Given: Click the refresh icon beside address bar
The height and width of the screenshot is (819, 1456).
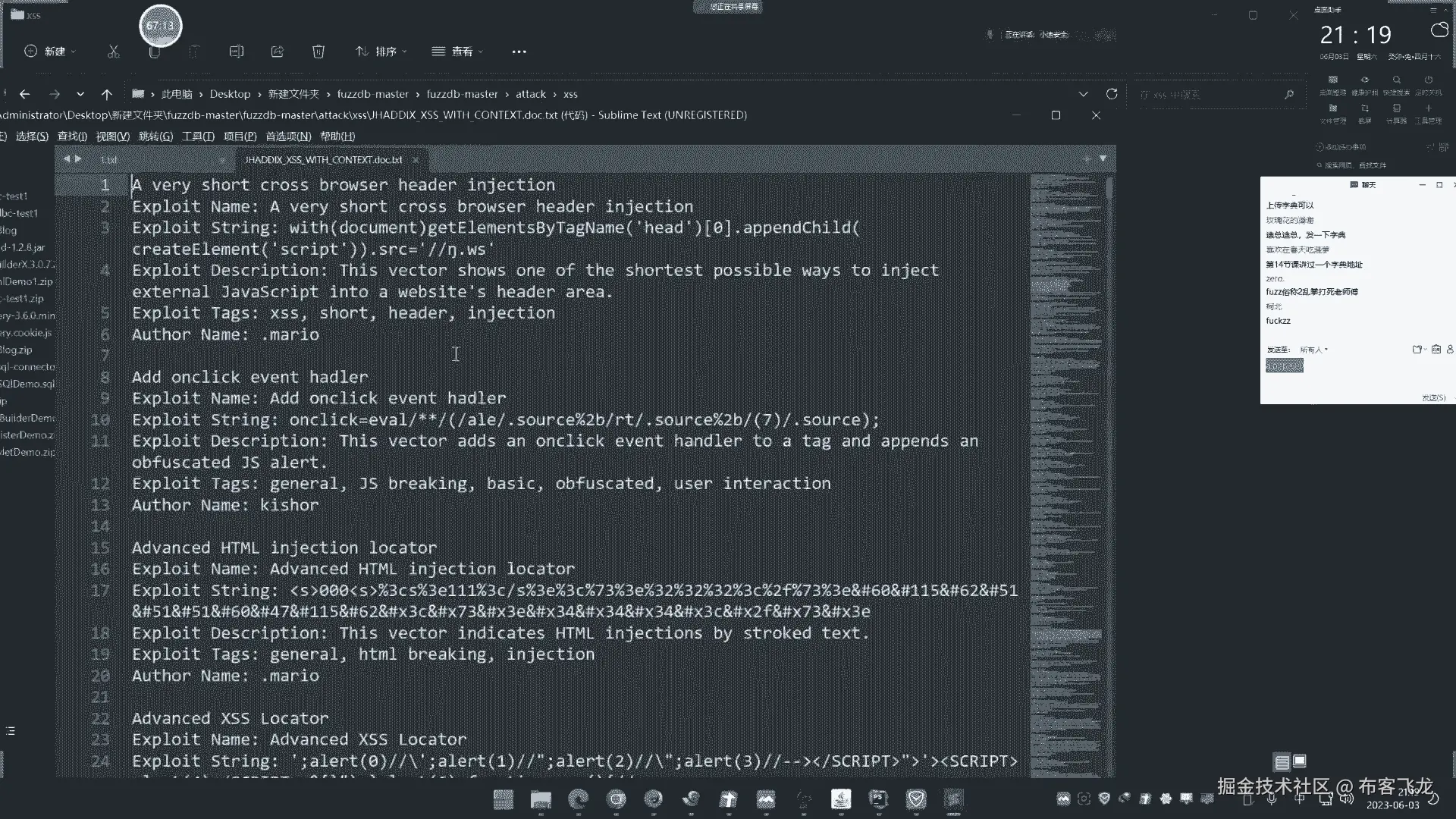Looking at the screenshot, I should [x=1112, y=94].
